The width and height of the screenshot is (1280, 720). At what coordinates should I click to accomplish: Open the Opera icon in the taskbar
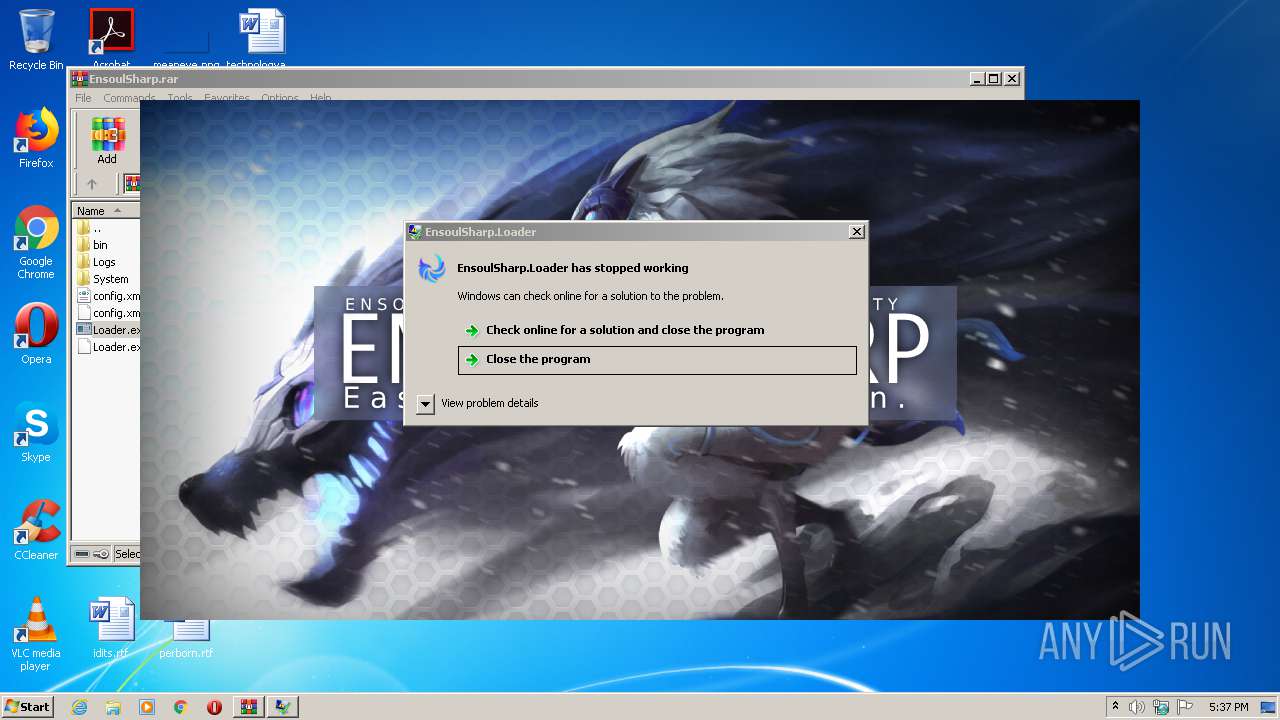click(x=214, y=707)
